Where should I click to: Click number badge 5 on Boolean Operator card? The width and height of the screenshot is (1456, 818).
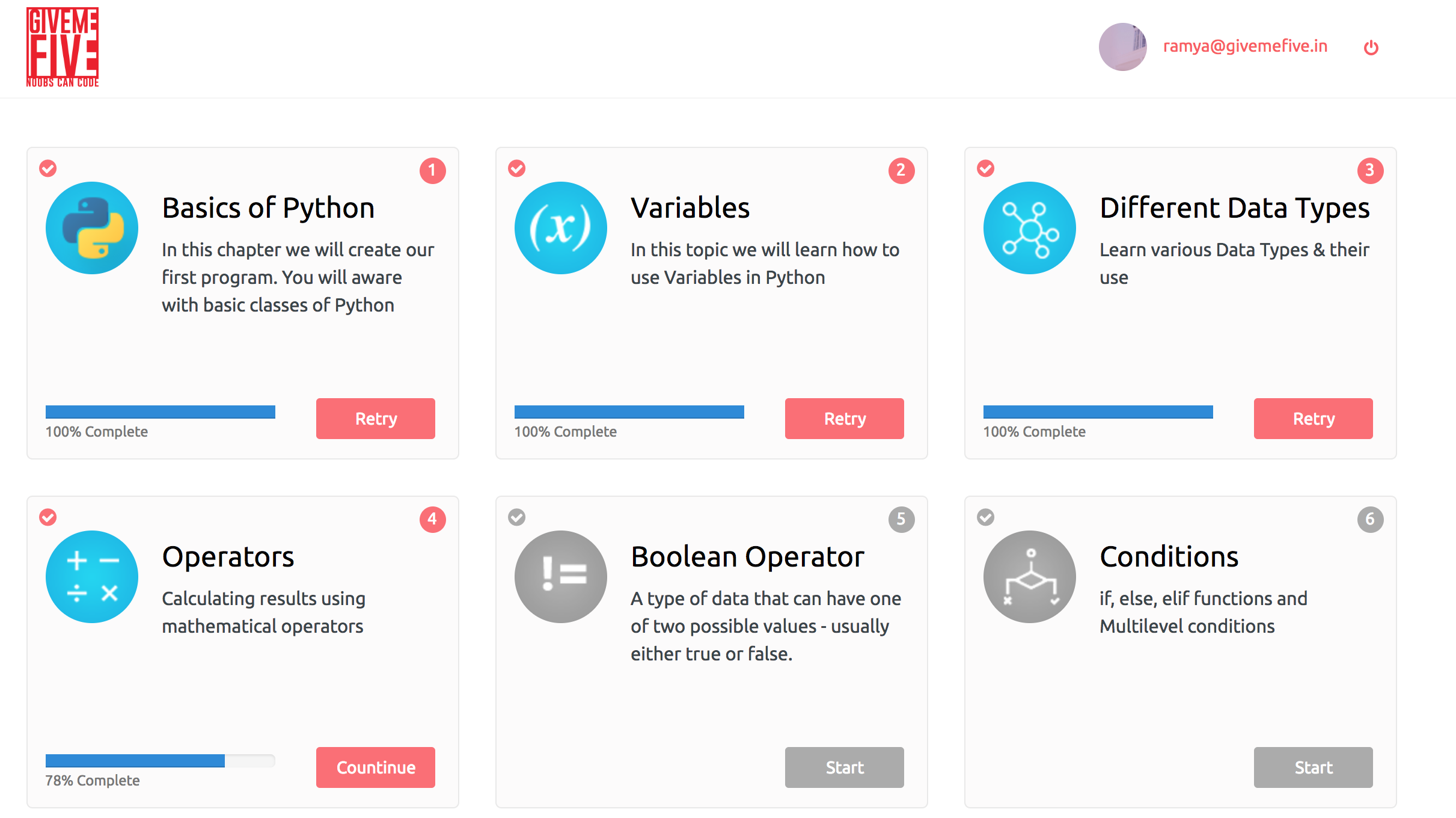(x=901, y=519)
